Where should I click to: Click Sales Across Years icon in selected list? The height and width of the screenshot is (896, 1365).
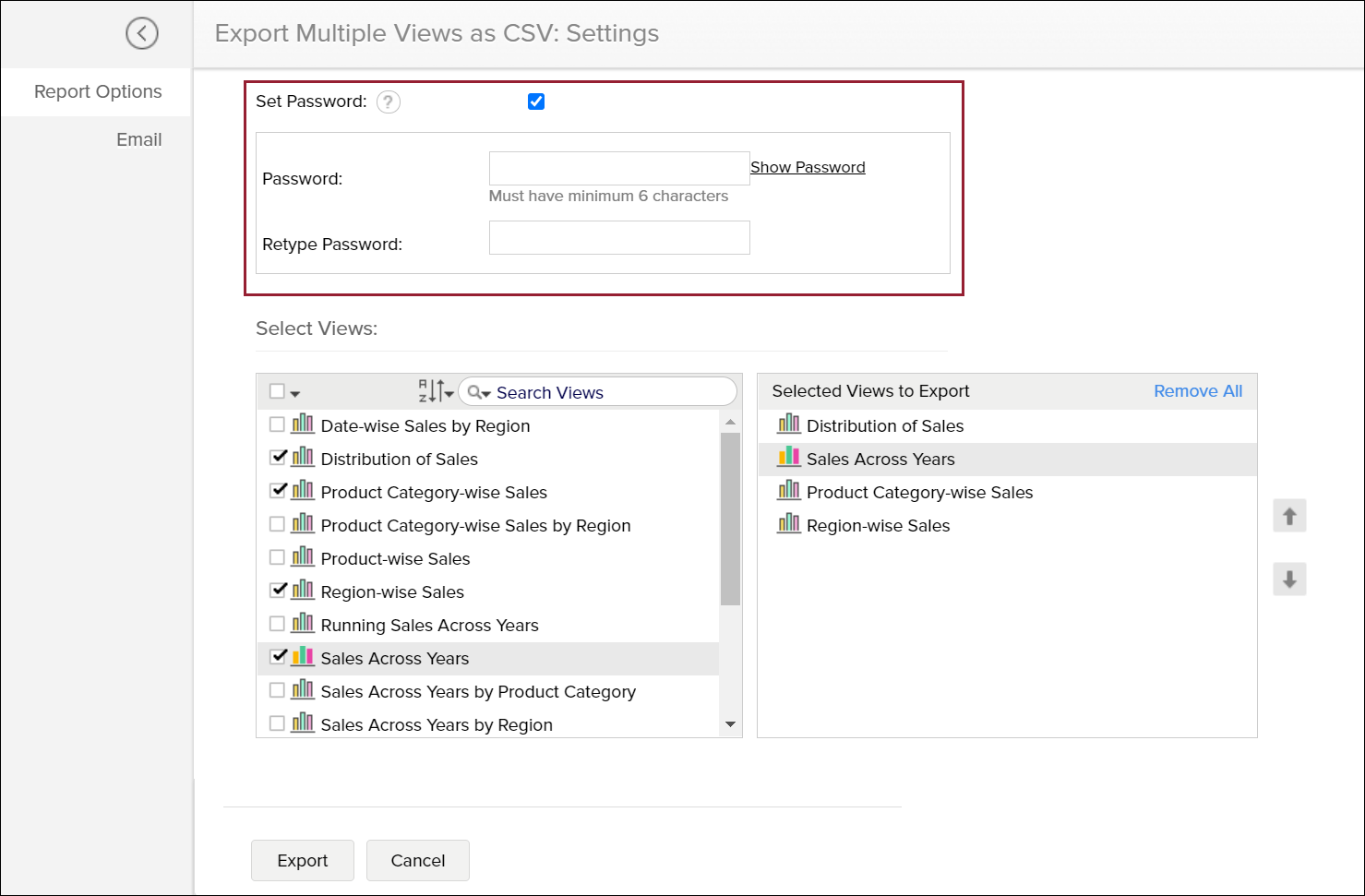click(x=789, y=458)
